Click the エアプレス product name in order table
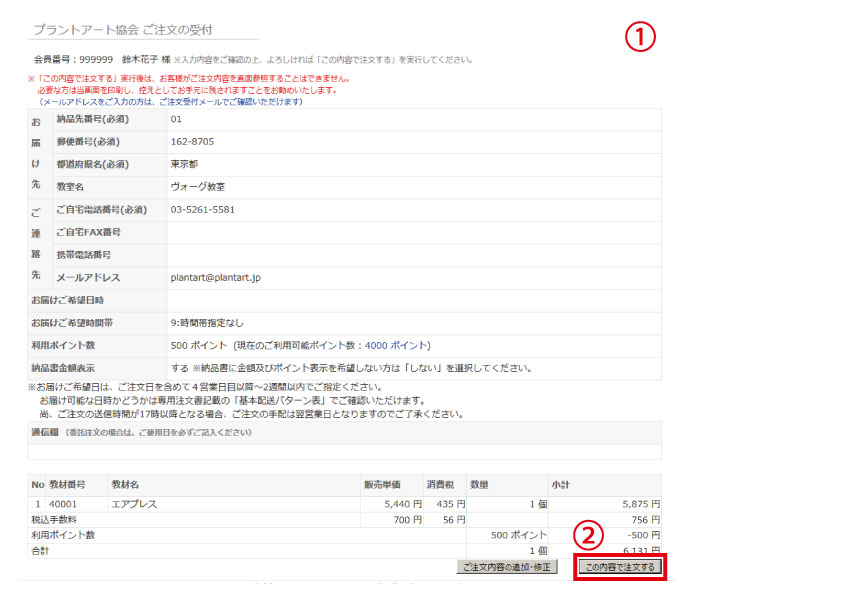 (134, 504)
